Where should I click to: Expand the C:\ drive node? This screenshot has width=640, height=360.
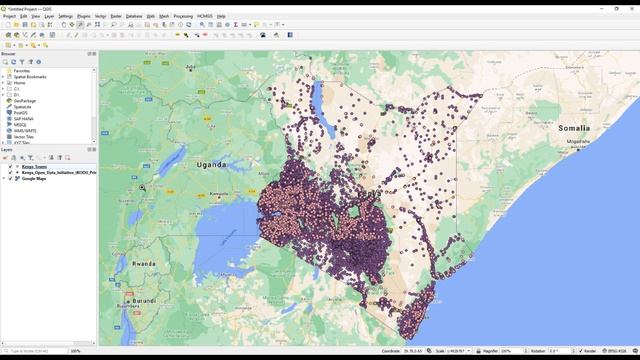3,89
